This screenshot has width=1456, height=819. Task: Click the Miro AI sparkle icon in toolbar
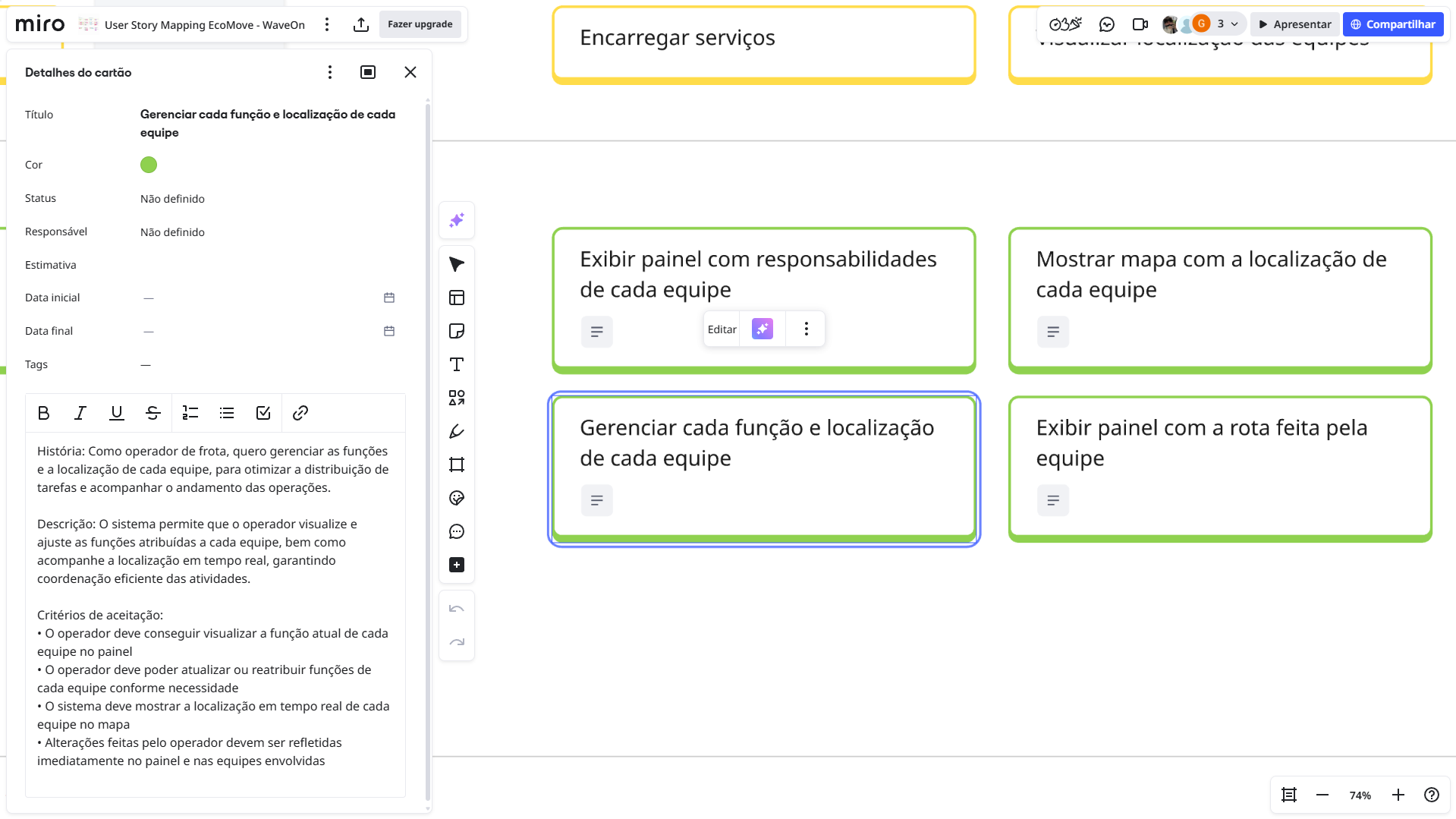pos(456,220)
